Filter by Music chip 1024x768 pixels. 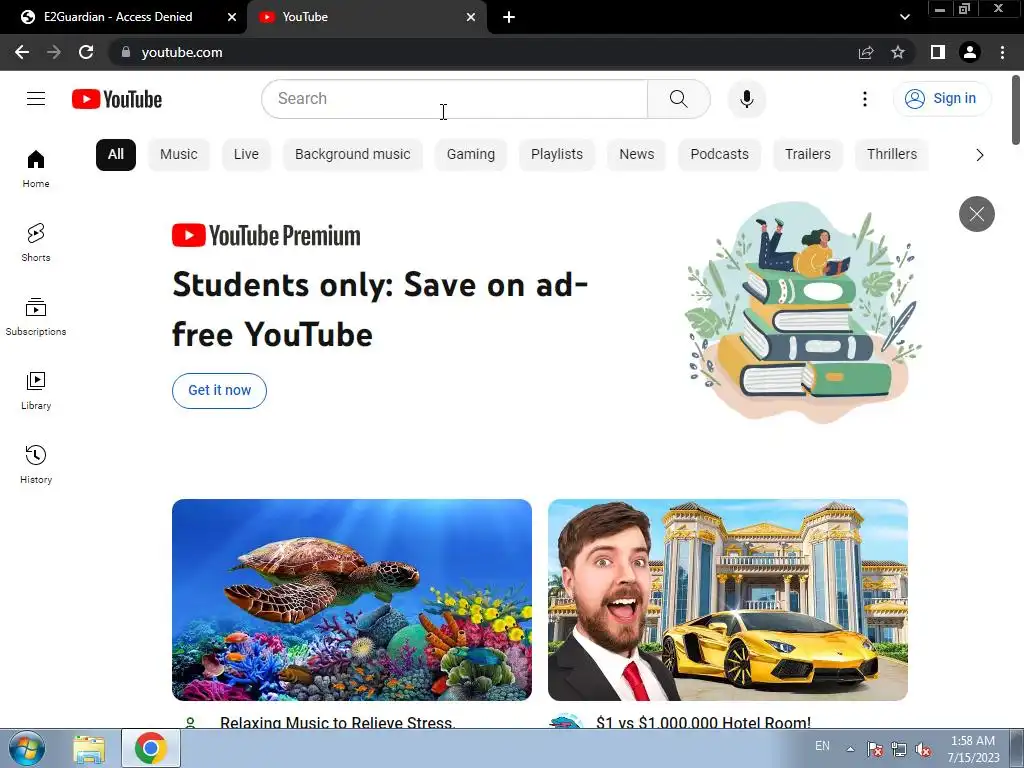click(x=178, y=155)
